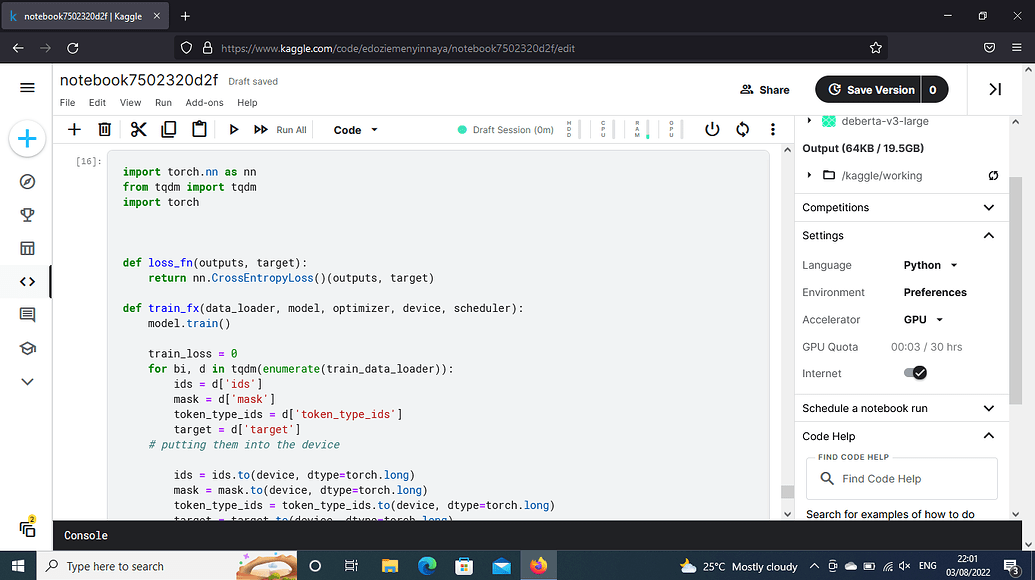Copy the cell using copy icon
Viewport: 1035px width, 580px height.
168,129
